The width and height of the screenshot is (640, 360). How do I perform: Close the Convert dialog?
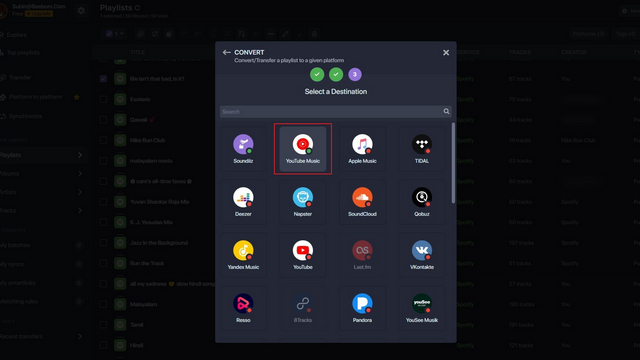pos(446,53)
